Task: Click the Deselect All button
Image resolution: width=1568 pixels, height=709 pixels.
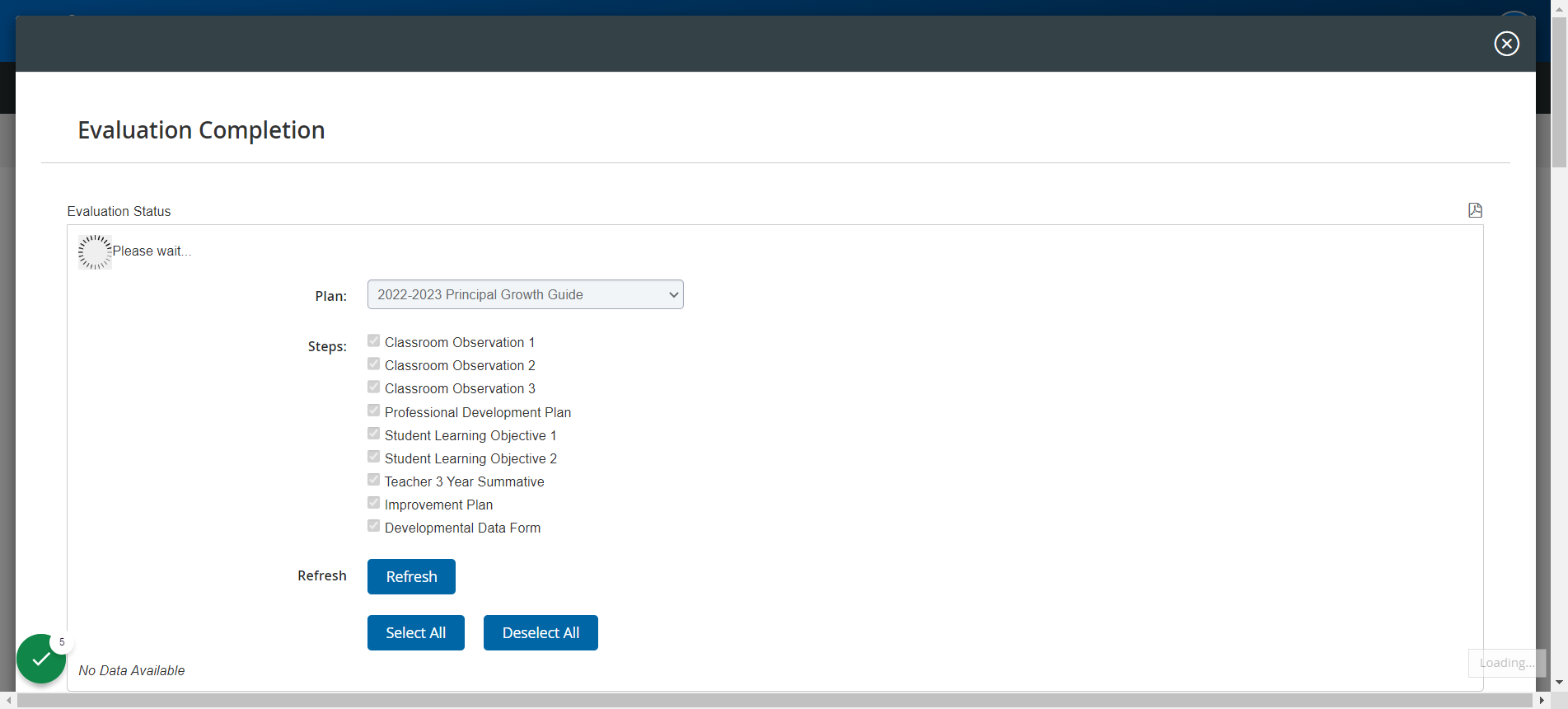Action: pyautogui.click(x=541, y=632)
